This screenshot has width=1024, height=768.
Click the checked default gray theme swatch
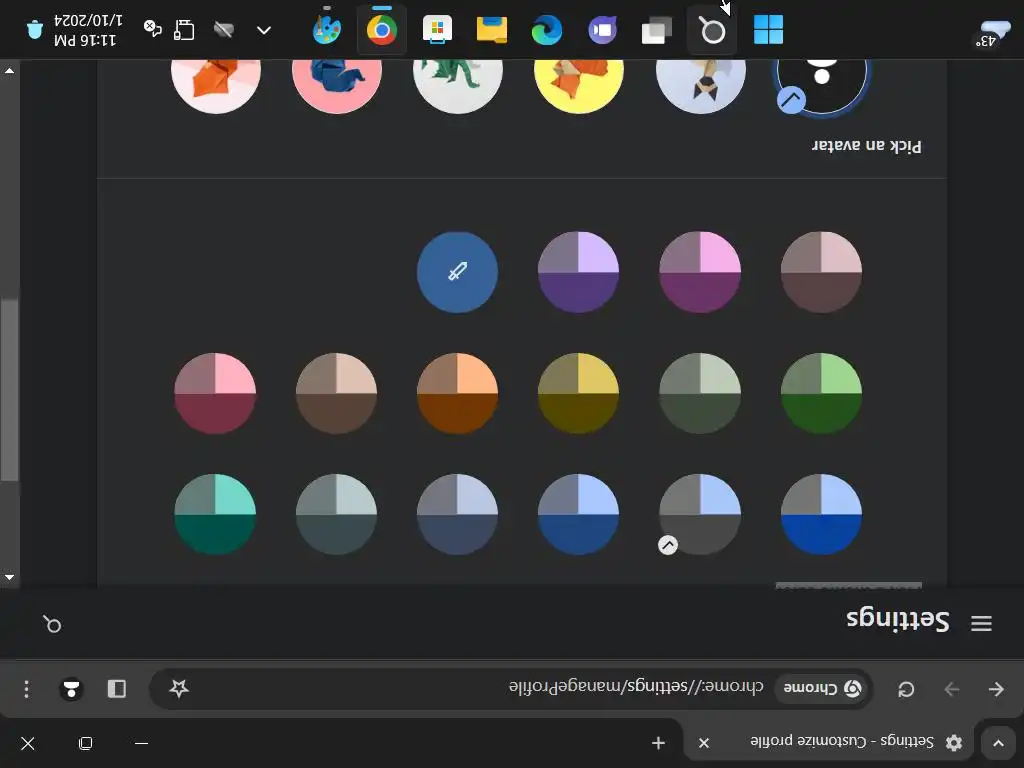tap(700, 515)
